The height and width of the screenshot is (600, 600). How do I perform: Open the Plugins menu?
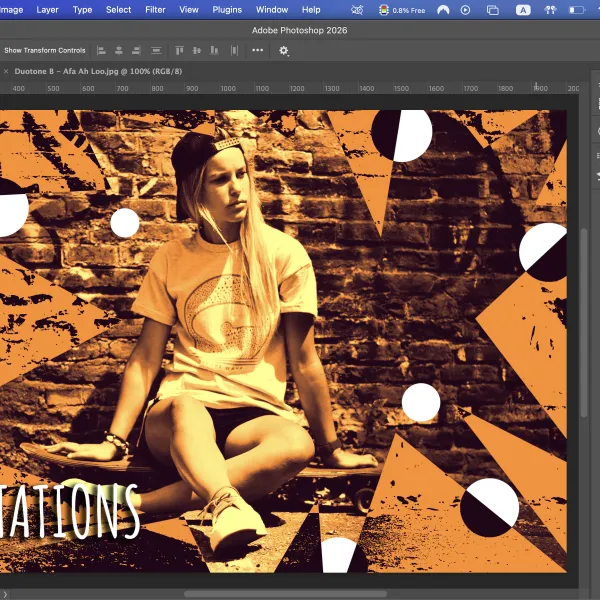click(227, 10)
